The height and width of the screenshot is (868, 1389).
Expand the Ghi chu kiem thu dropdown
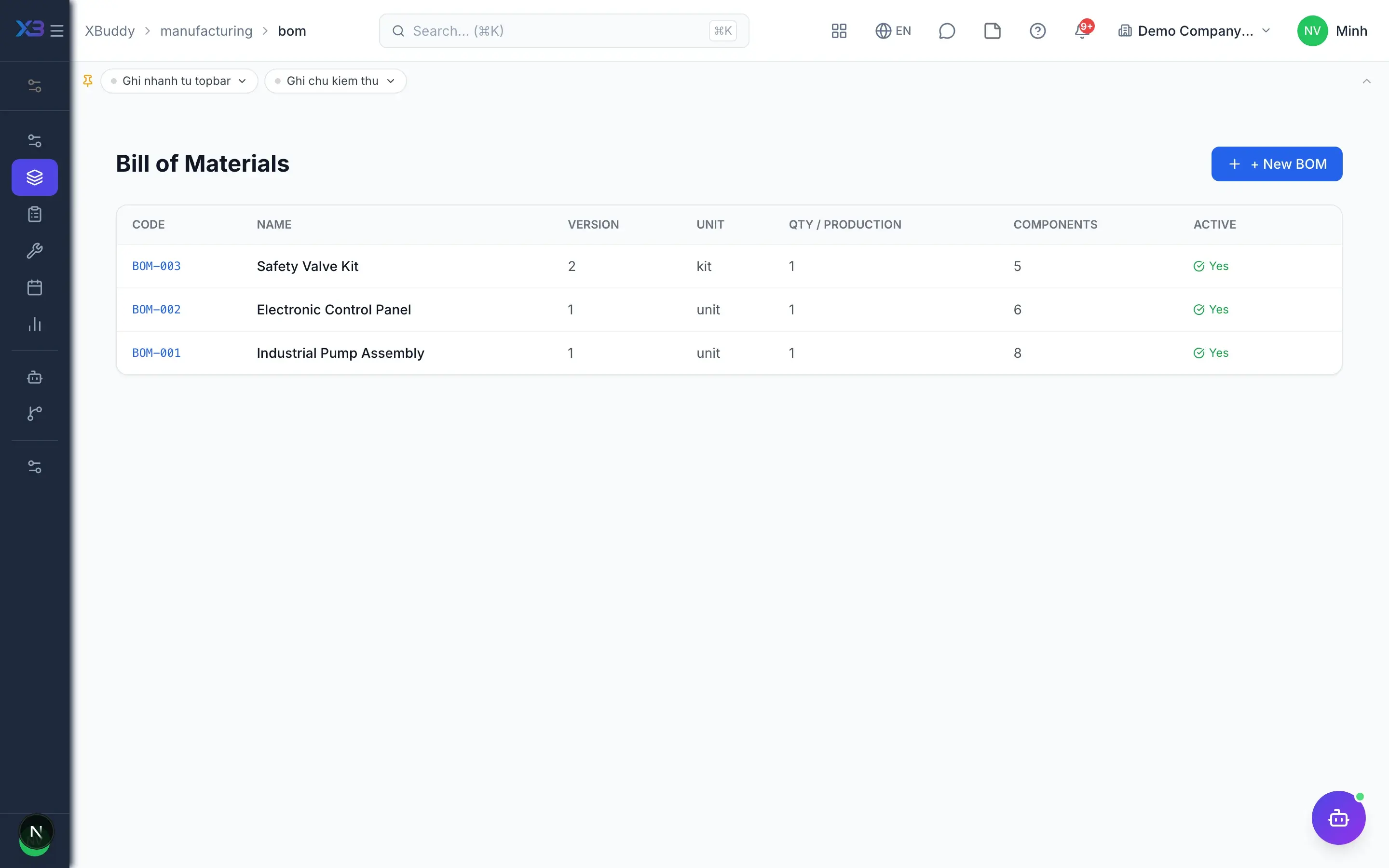click(x=335, y=81)
